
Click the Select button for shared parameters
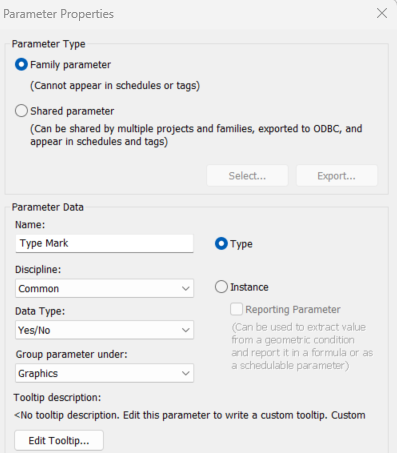pos(247,176)
